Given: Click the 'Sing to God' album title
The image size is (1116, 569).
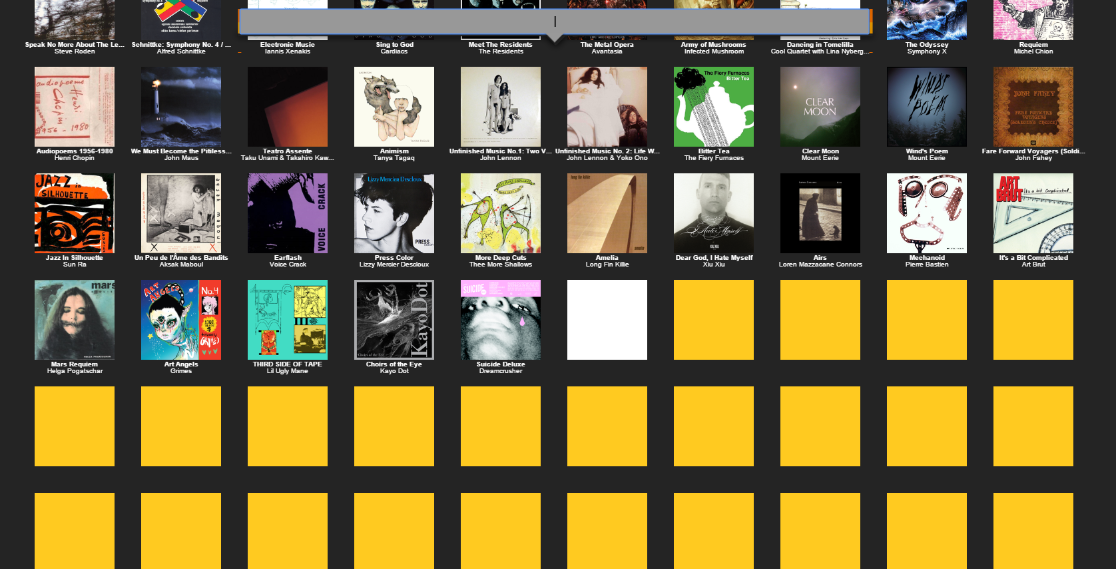Looking at the screenshot, I should [394, 44].
